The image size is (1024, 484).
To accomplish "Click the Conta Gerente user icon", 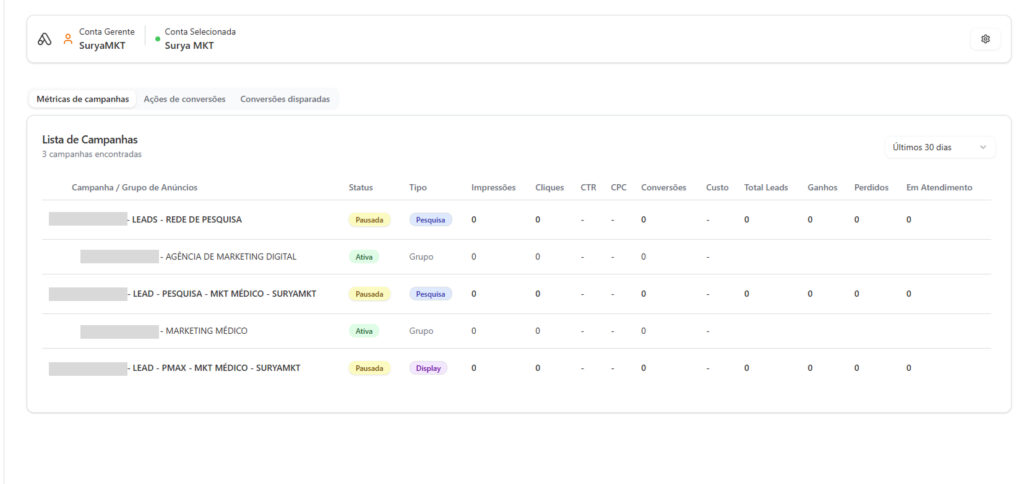I will (x=68, y=39).
